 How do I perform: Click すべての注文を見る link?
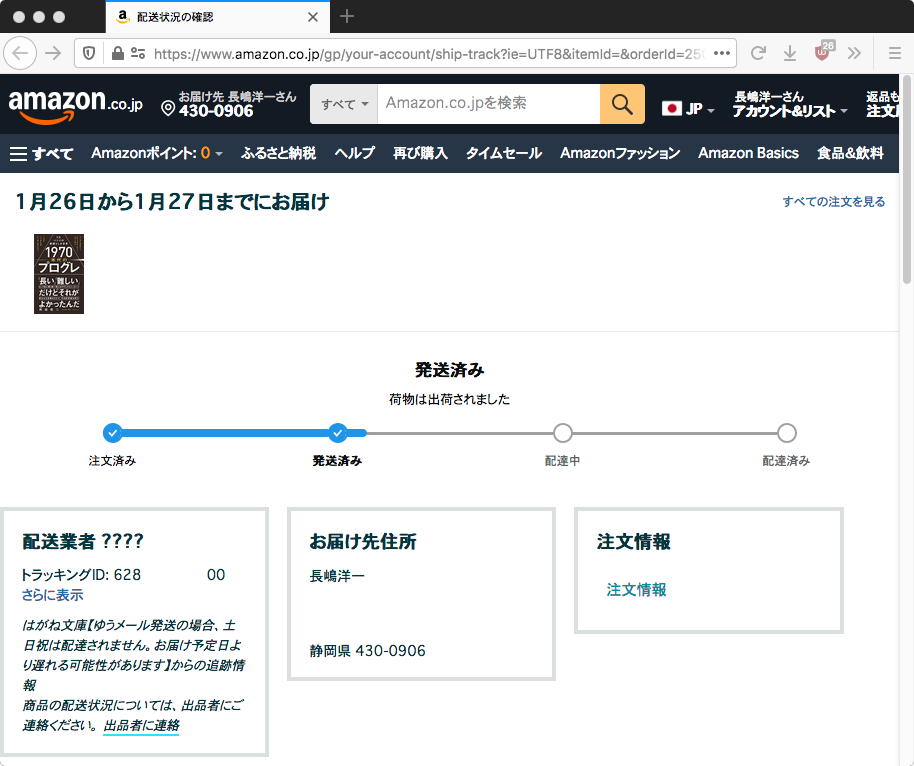coord(834,202)
